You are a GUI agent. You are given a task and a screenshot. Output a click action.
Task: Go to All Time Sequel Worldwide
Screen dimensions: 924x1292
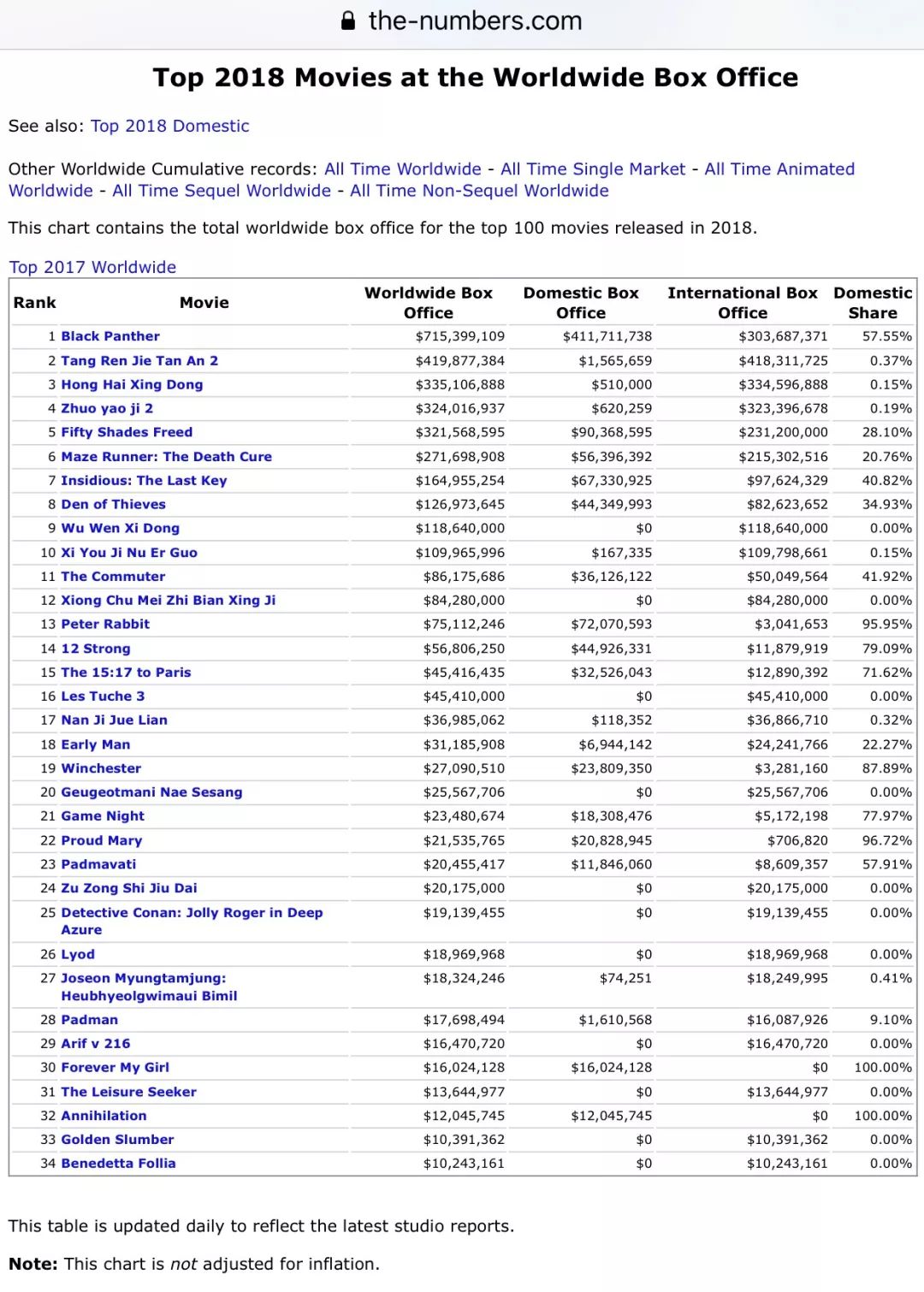222,191
